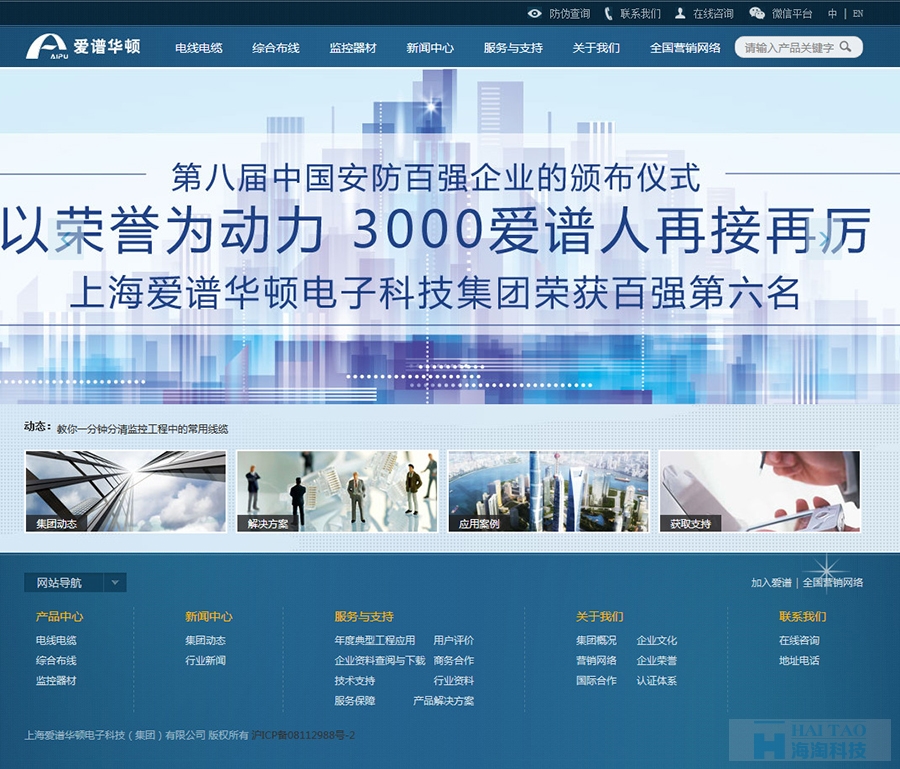
Task: Click the phone icon beside 联系我们
Action: click(608, 13)
